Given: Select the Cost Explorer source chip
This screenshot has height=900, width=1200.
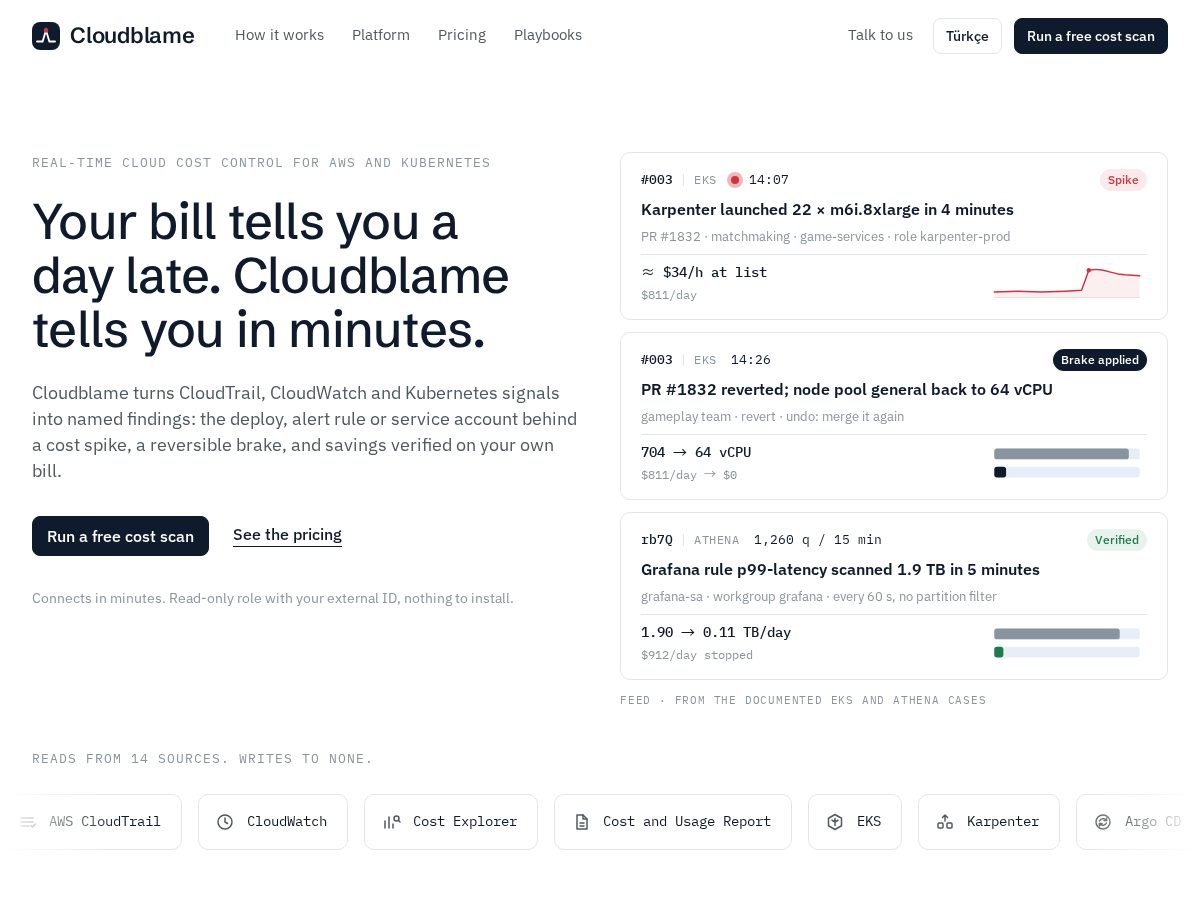Looking at the screenshot, I should [x=451, y=822].
